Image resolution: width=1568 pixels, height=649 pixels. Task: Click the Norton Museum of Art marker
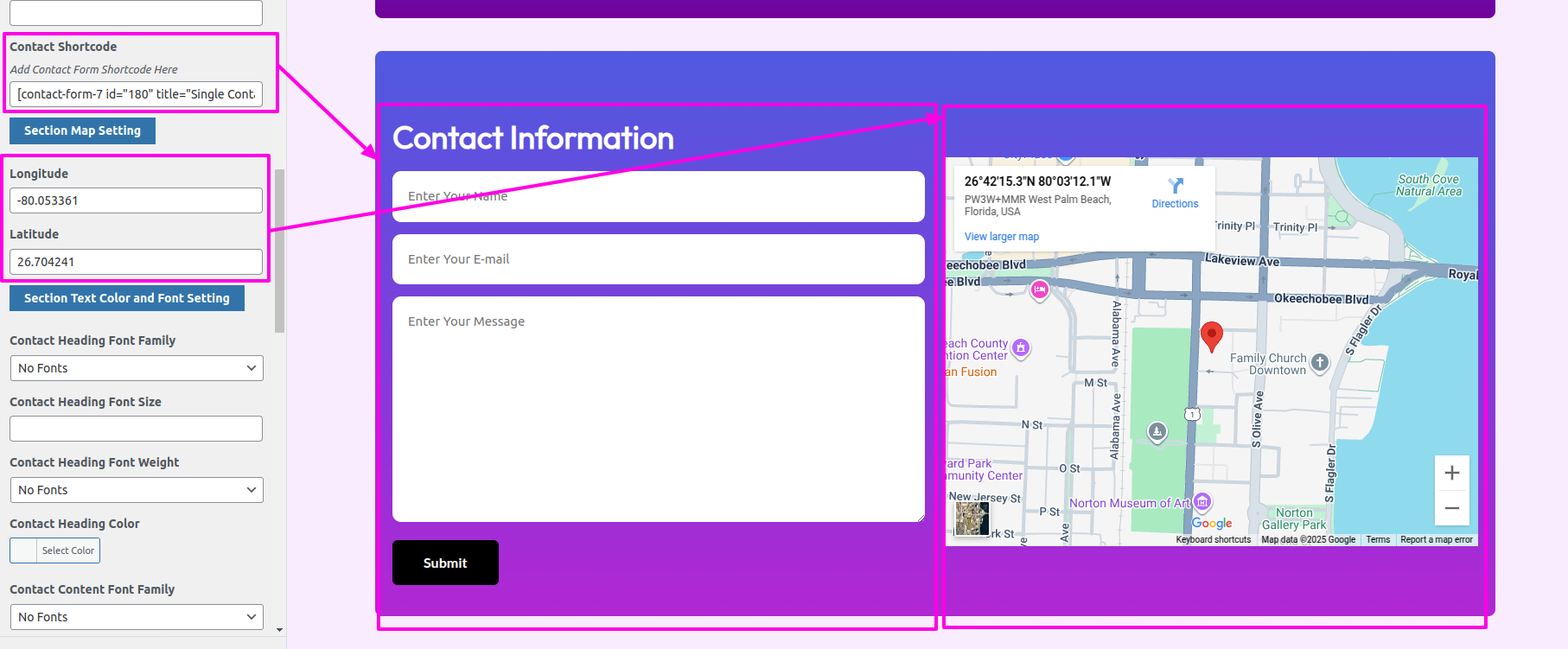tap(1202, 502)
